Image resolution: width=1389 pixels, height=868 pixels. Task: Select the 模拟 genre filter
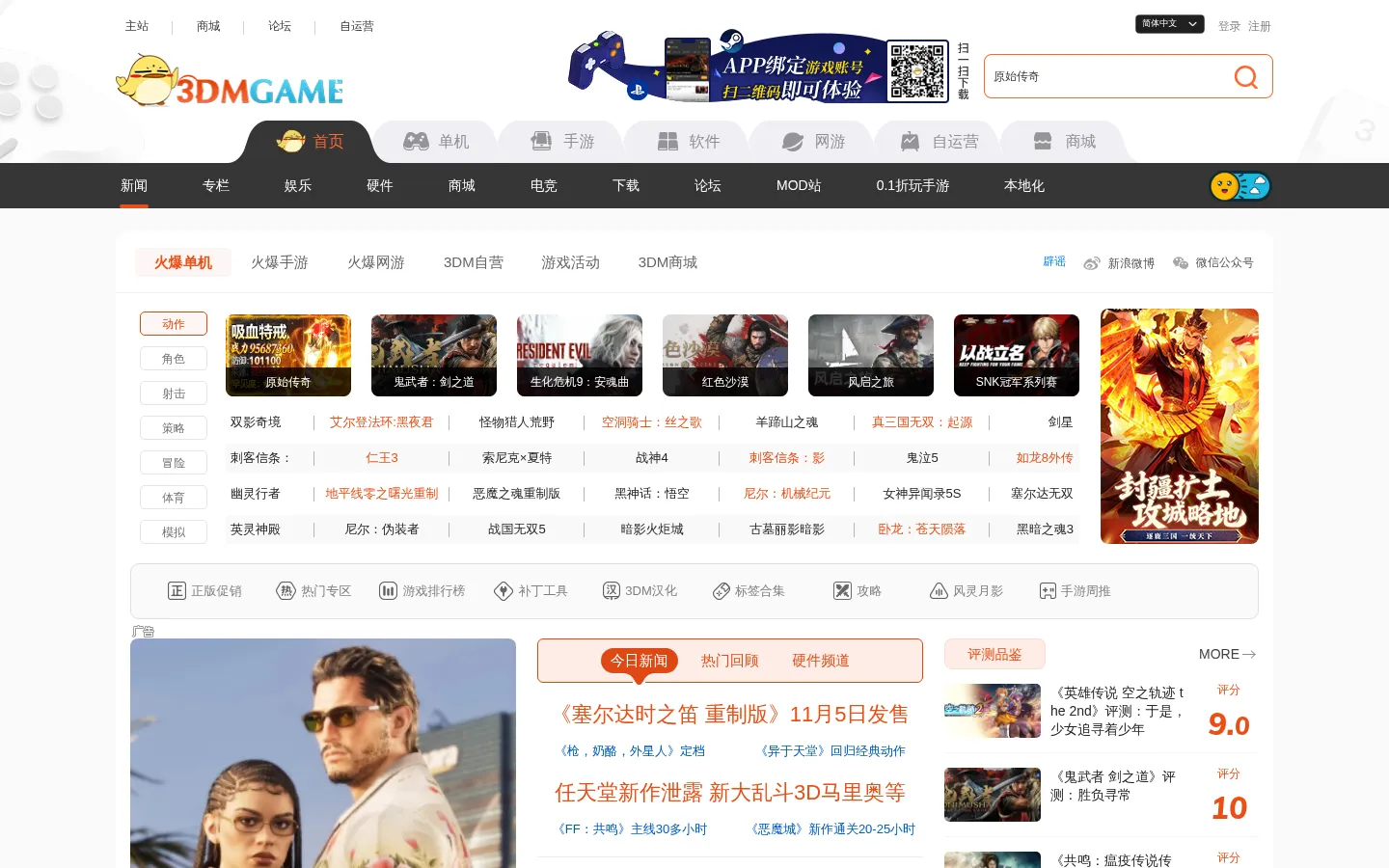(x=174, y=532)
